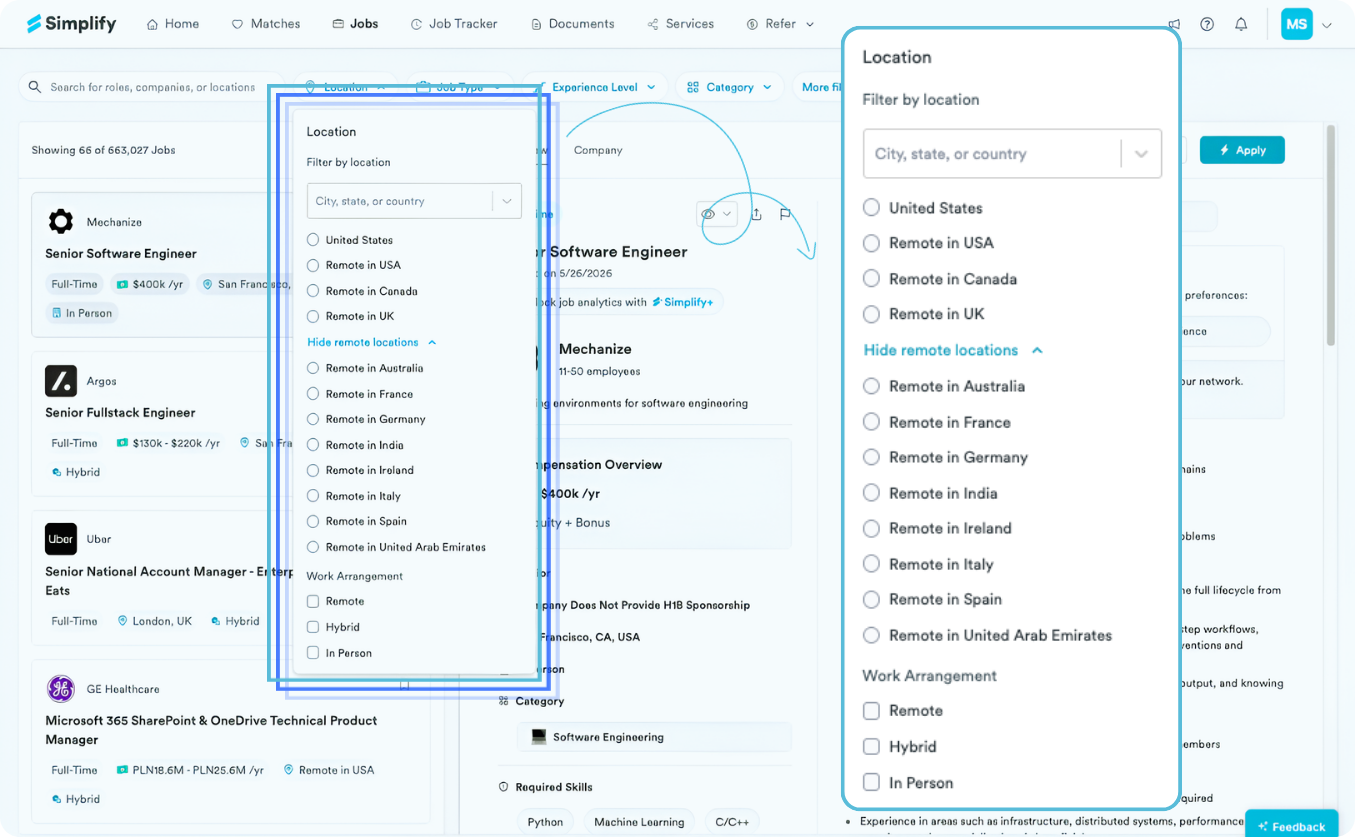Click the Python skill chip

coord(545,822)
